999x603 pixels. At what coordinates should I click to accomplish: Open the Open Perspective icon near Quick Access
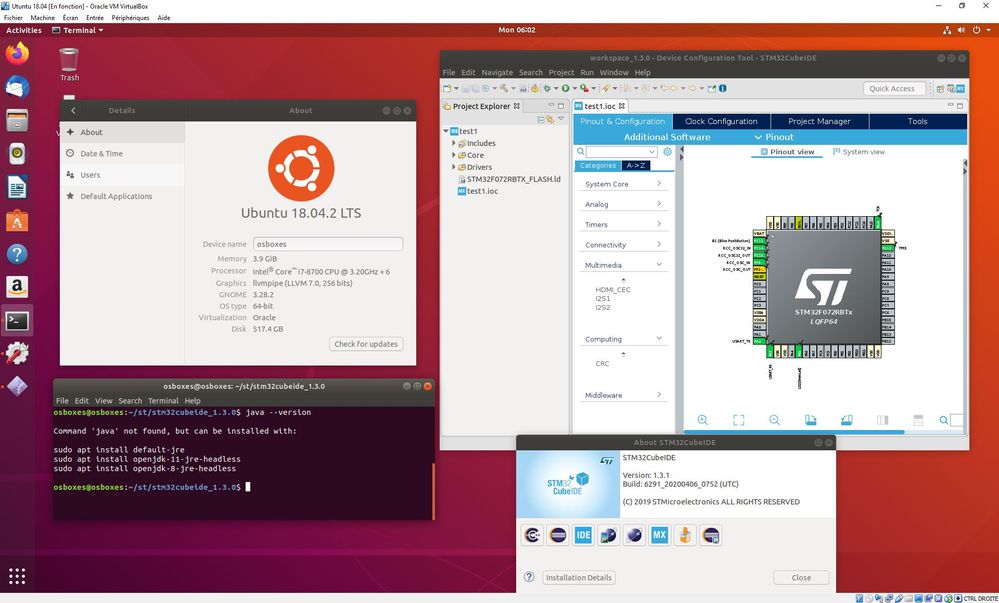click(x=940, y=89)
